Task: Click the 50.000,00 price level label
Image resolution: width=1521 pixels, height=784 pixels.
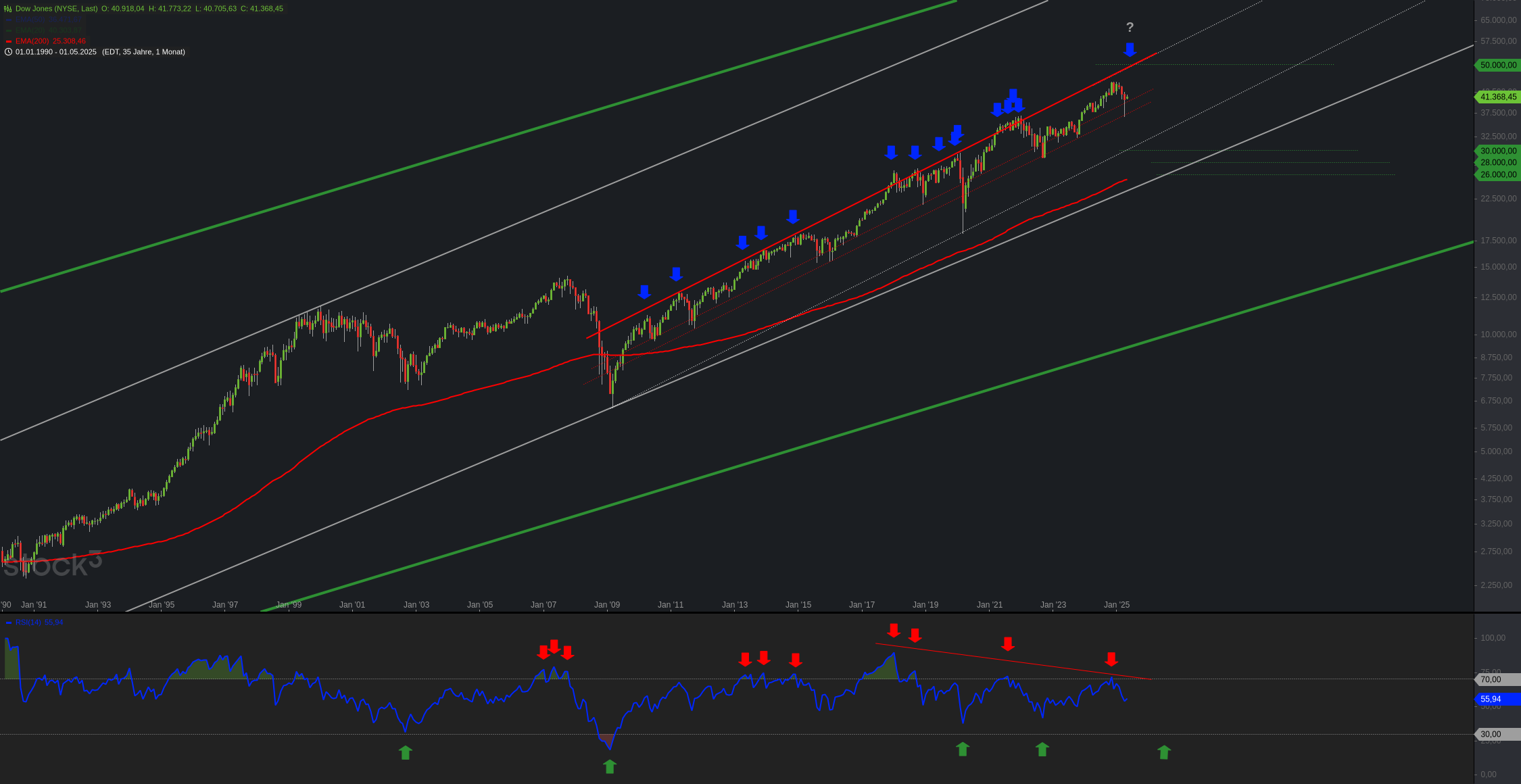Action: click(1497, 65)
